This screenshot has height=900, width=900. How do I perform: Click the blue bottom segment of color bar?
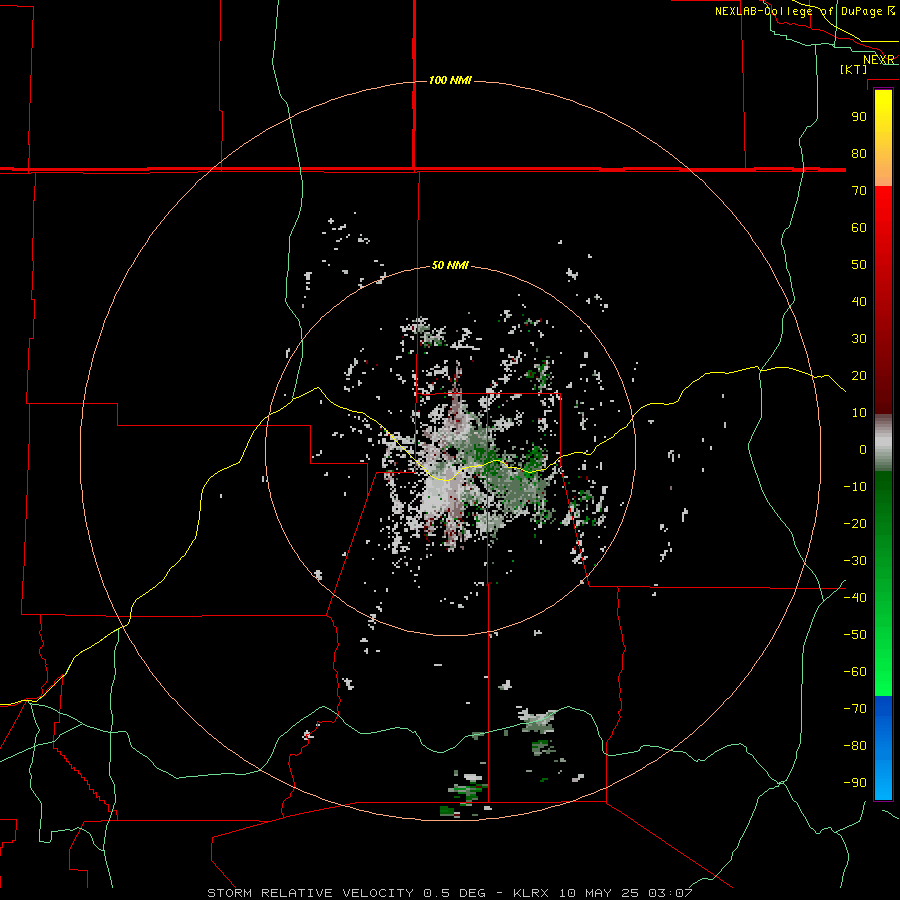(x=883, y=747)
